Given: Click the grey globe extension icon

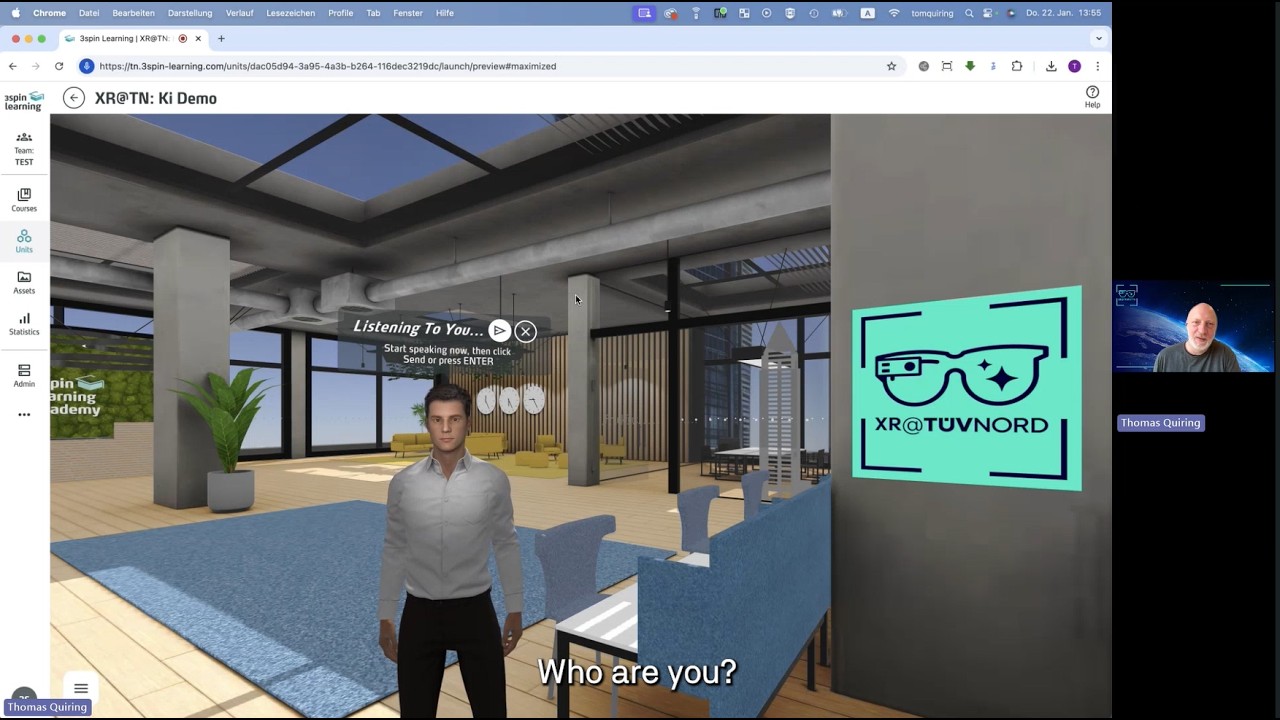Looking at the screenshot, I should pyautogui.click(x=923, y=66).
